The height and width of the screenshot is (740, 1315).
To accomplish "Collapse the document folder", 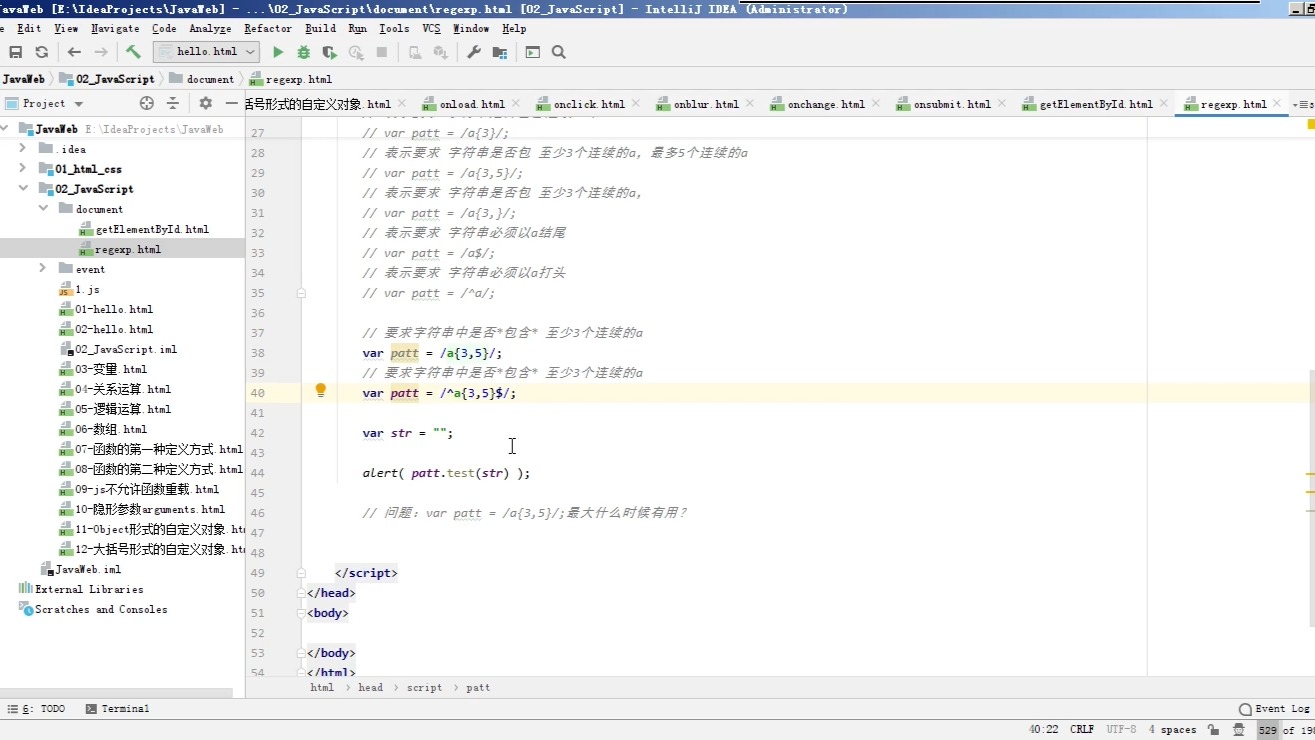I will [x=43, y=209].
